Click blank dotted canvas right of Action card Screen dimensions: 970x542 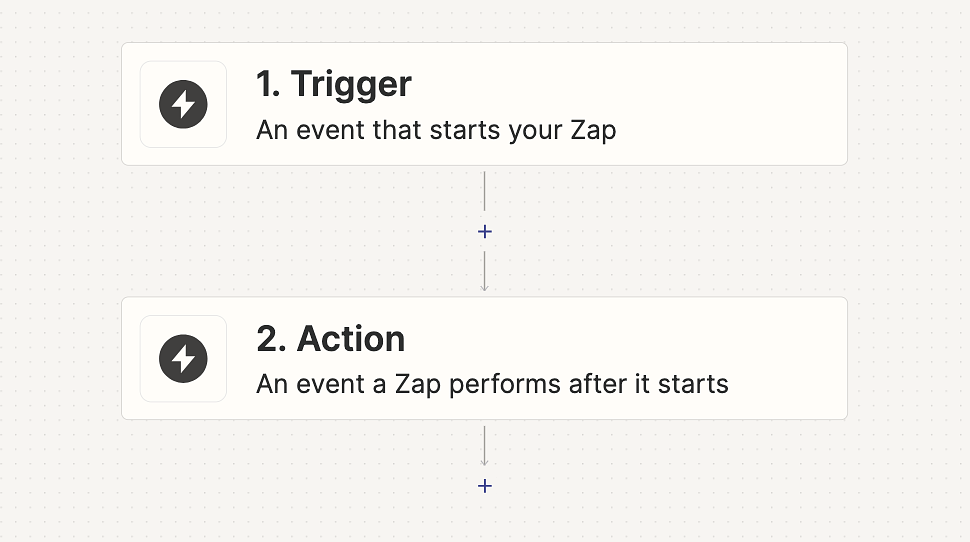click(908, 358)
